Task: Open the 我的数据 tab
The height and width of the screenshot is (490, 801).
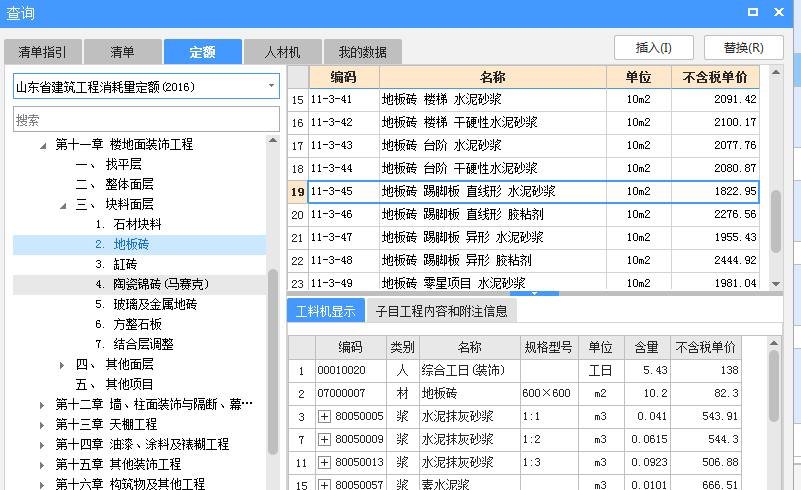Action: 363,52
